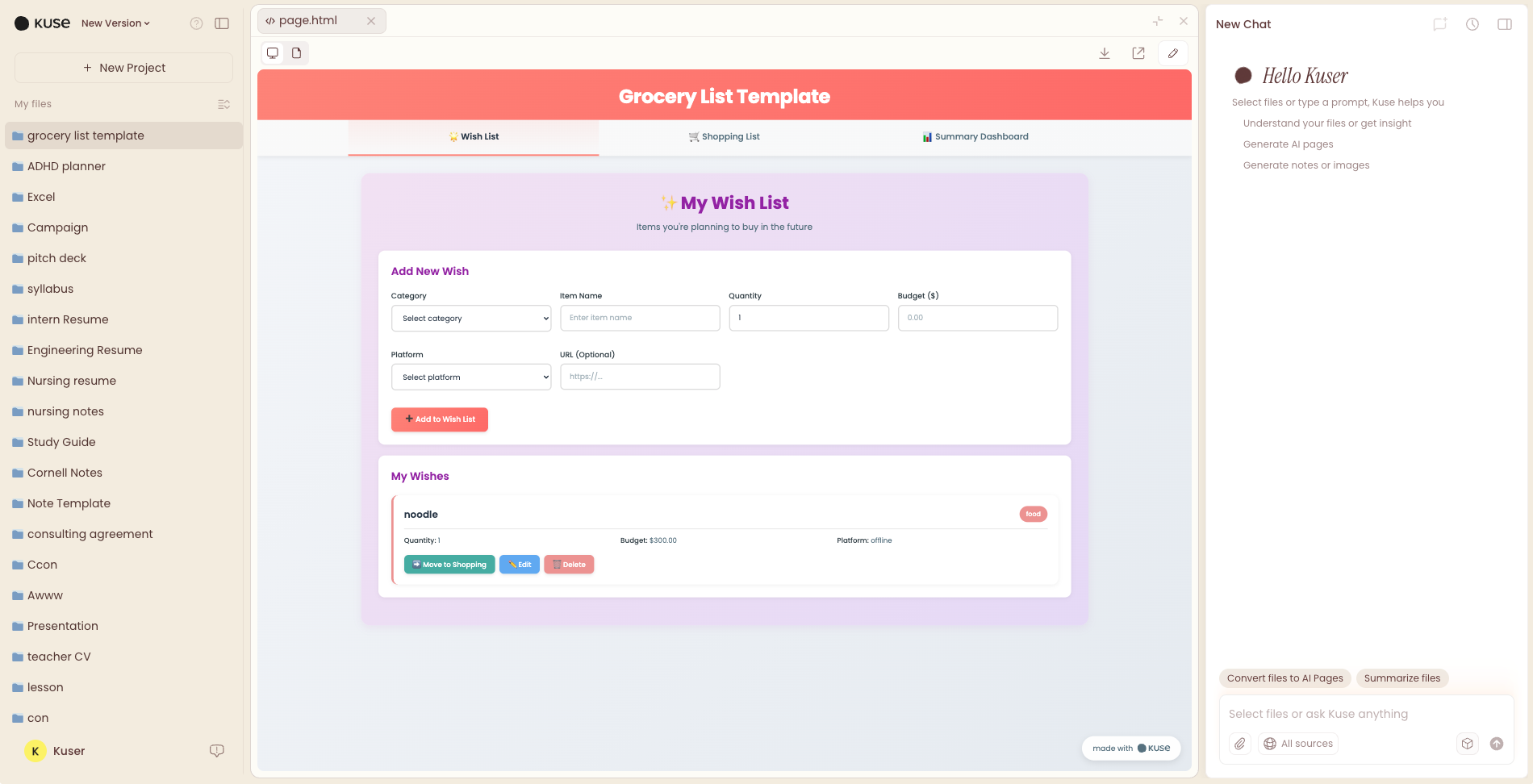Image resolution: width=1533 pixels, height=784 pixels.
Task: Collapse the left sidebar with the panel icon
Action: [x=222, y=23]
